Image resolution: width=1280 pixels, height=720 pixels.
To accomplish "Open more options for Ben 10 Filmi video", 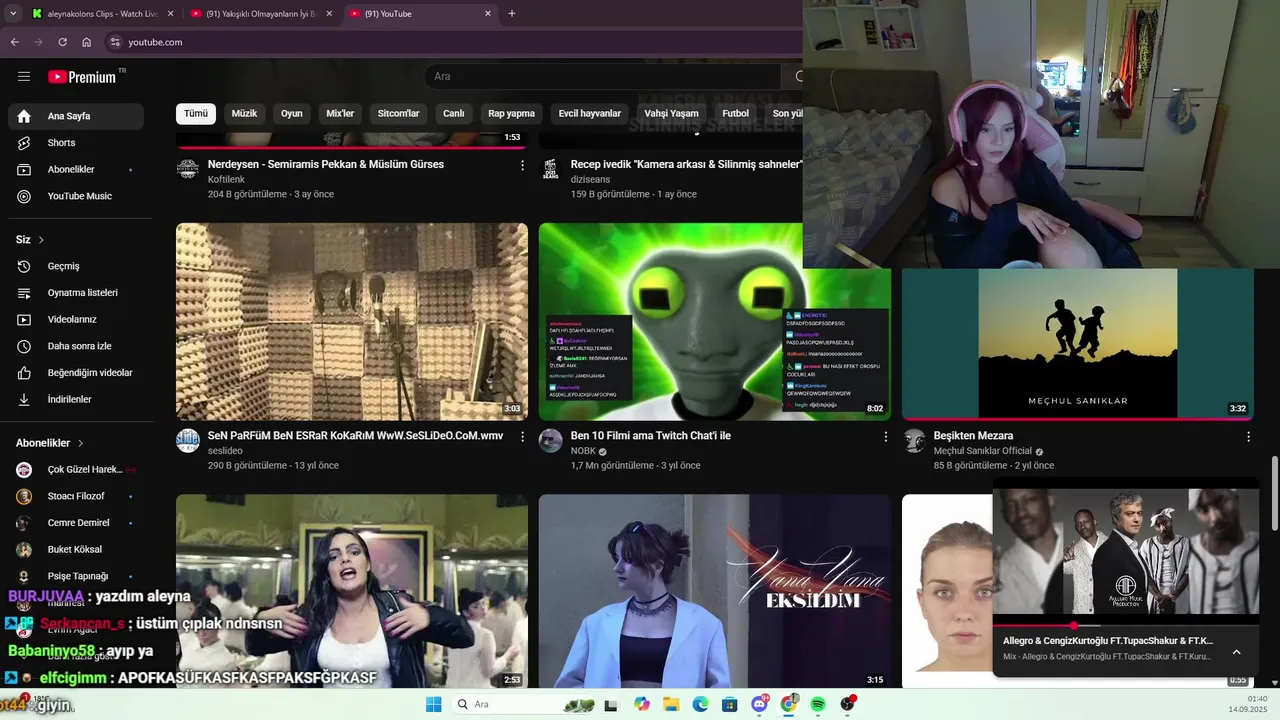I will 885,437.
